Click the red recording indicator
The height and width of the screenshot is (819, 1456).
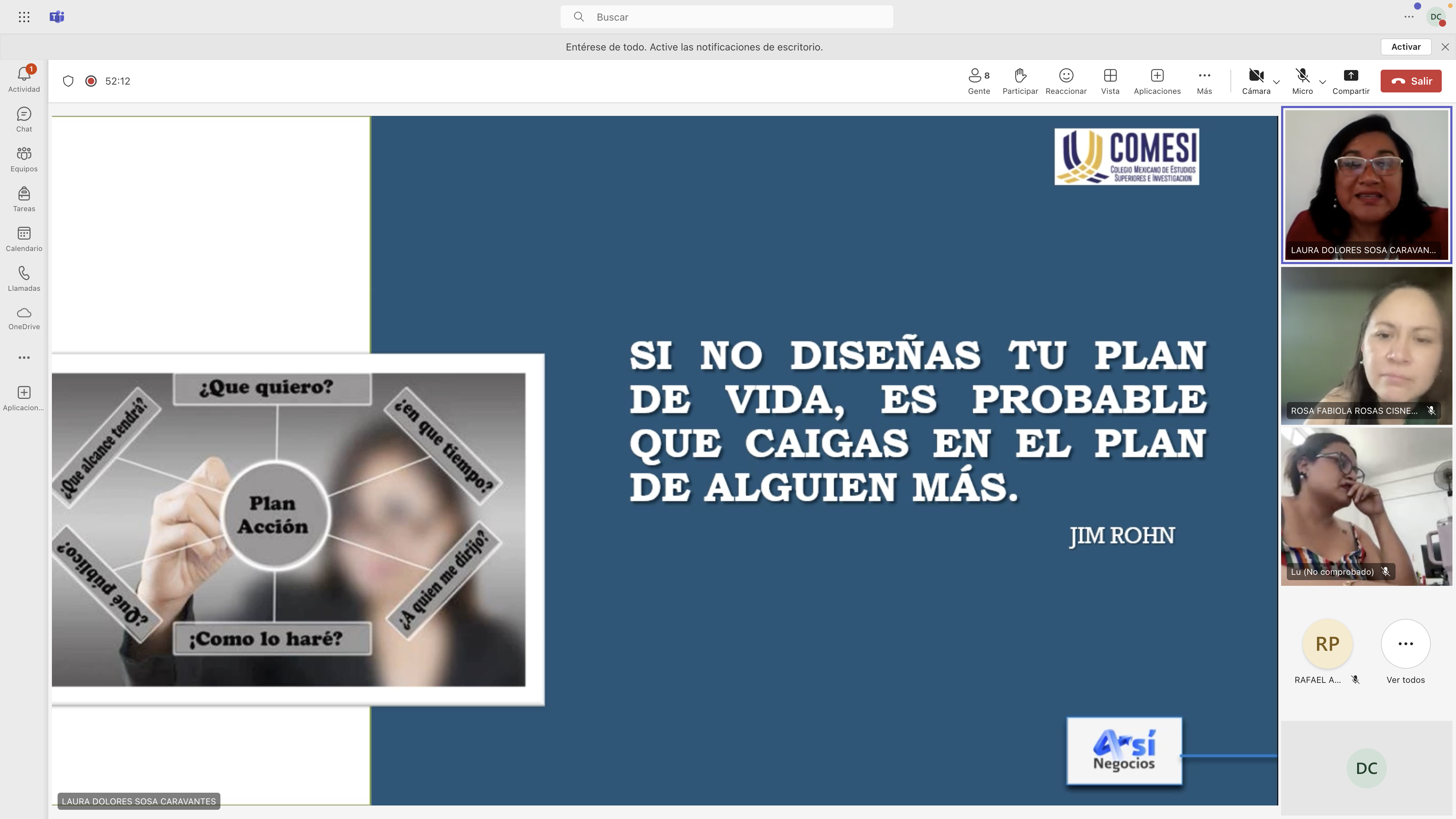pos(90,81)
